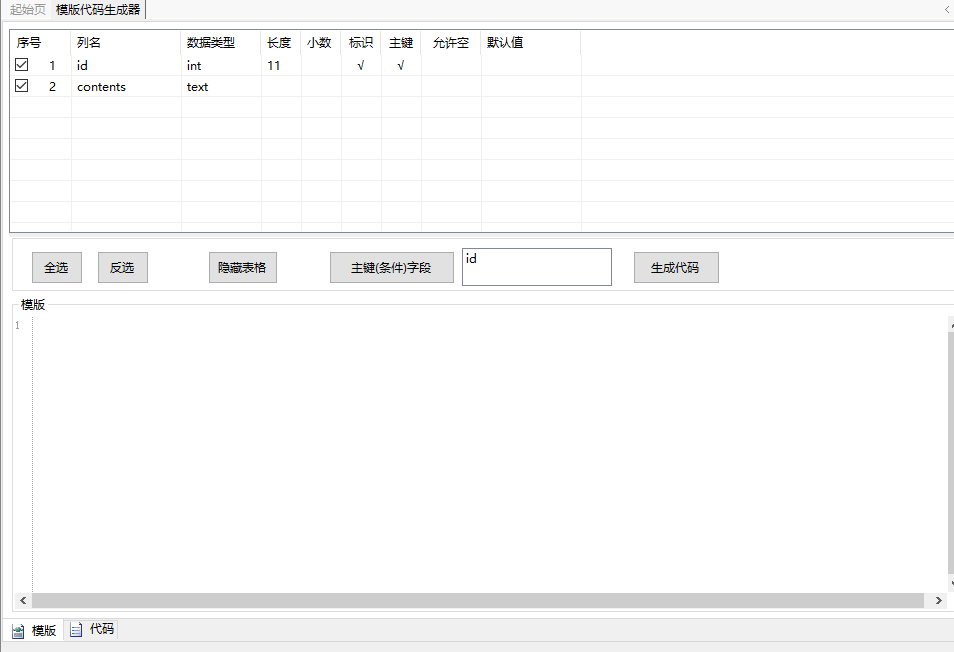This screenshot has height=652, width=954.
Task: Click the 长度 column header
Action: pos(281,43)
